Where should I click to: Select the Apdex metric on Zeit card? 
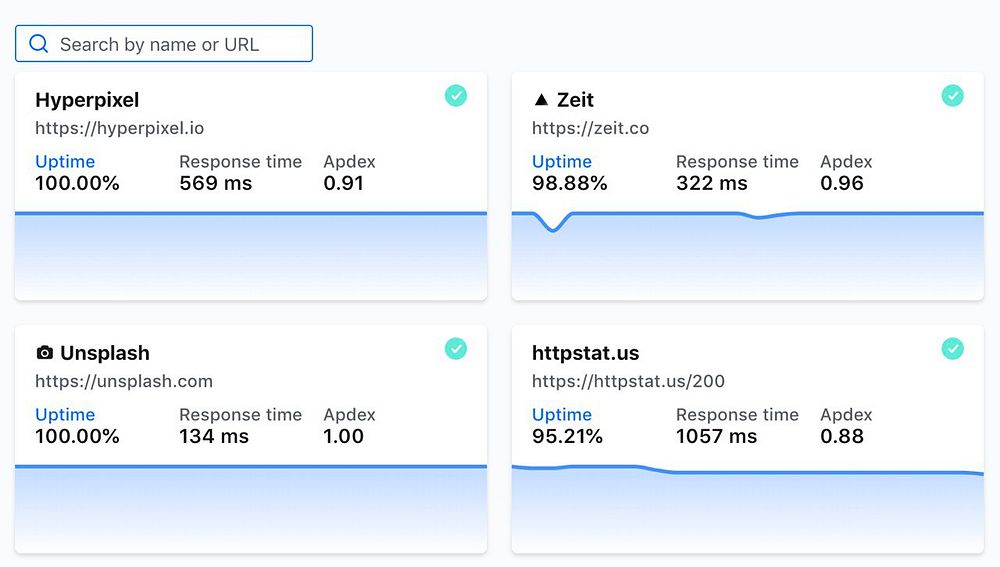(846, 162)
